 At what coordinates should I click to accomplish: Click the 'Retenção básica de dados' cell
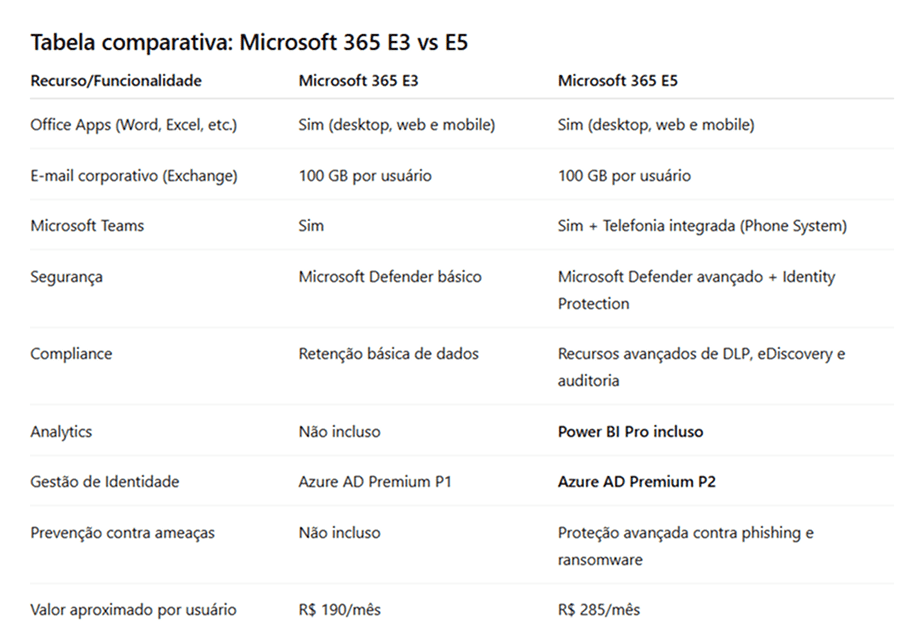[x=388, y=353]
